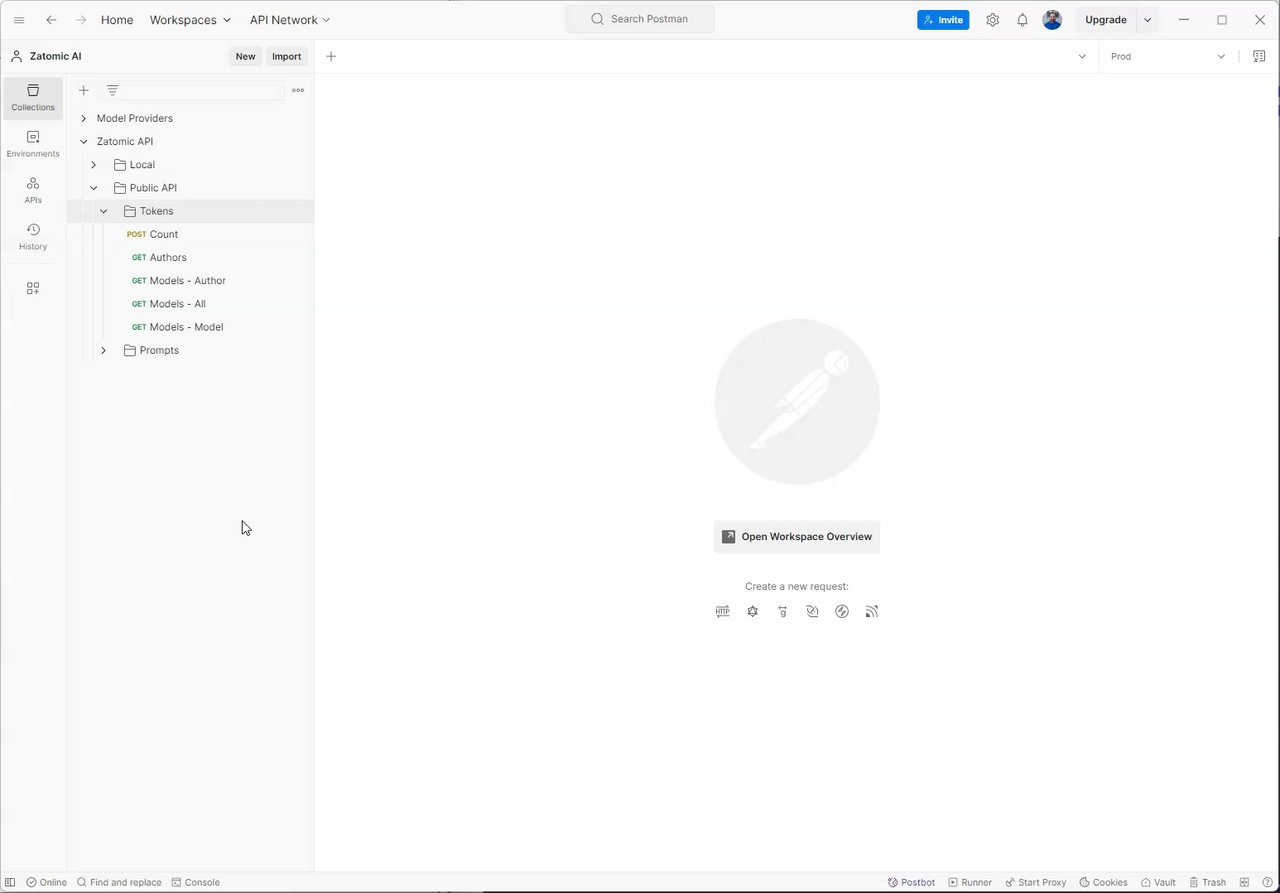
Task: Click the Zatomic AI workspace name
Action: pyautogui.click(x=56, y=56)
